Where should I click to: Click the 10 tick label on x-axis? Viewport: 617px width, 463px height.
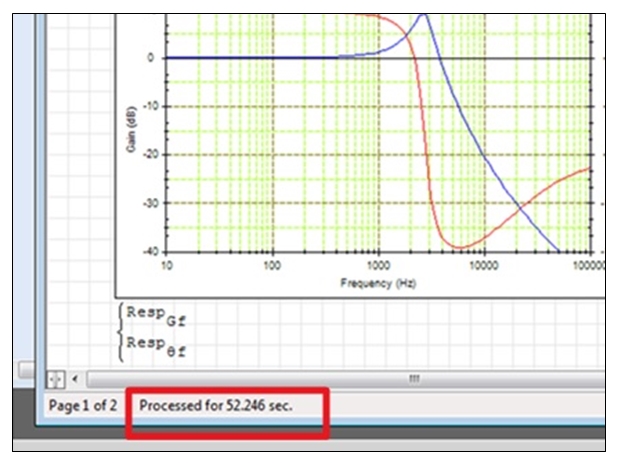click(x=167, y=267)
